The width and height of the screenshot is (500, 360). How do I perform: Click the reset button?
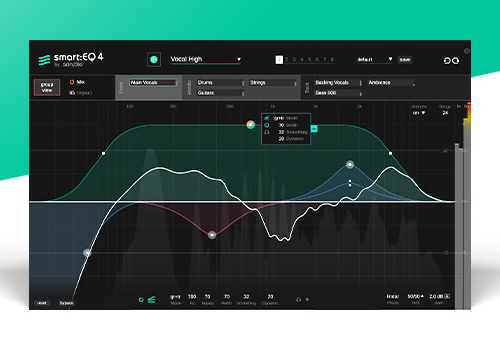tap(42, 303)
